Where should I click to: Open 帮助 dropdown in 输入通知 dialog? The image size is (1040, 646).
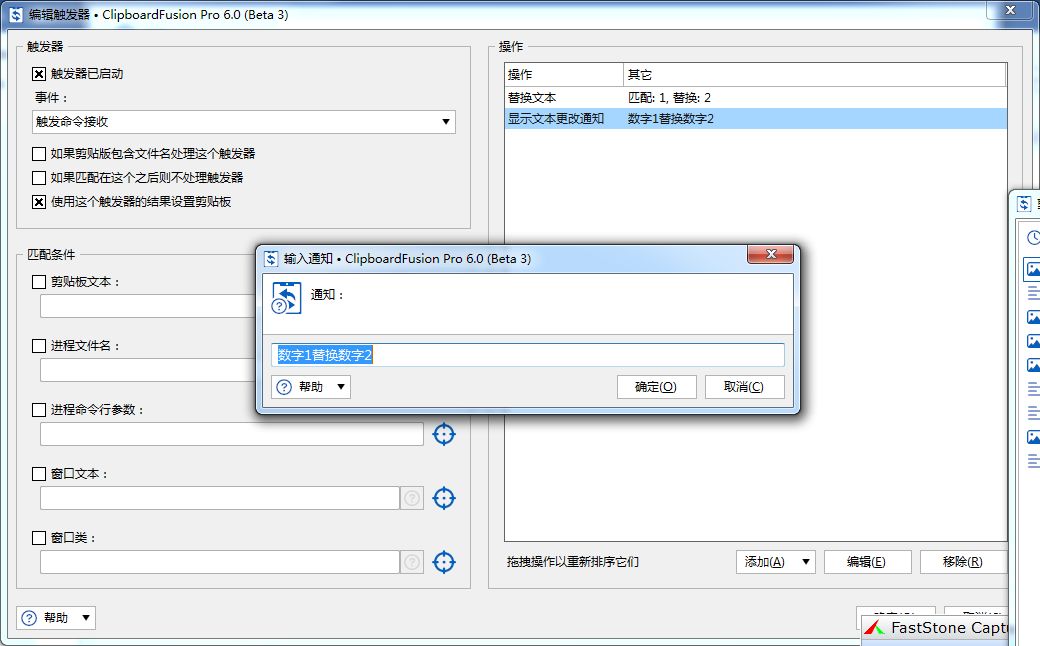(x=311, y=387)
